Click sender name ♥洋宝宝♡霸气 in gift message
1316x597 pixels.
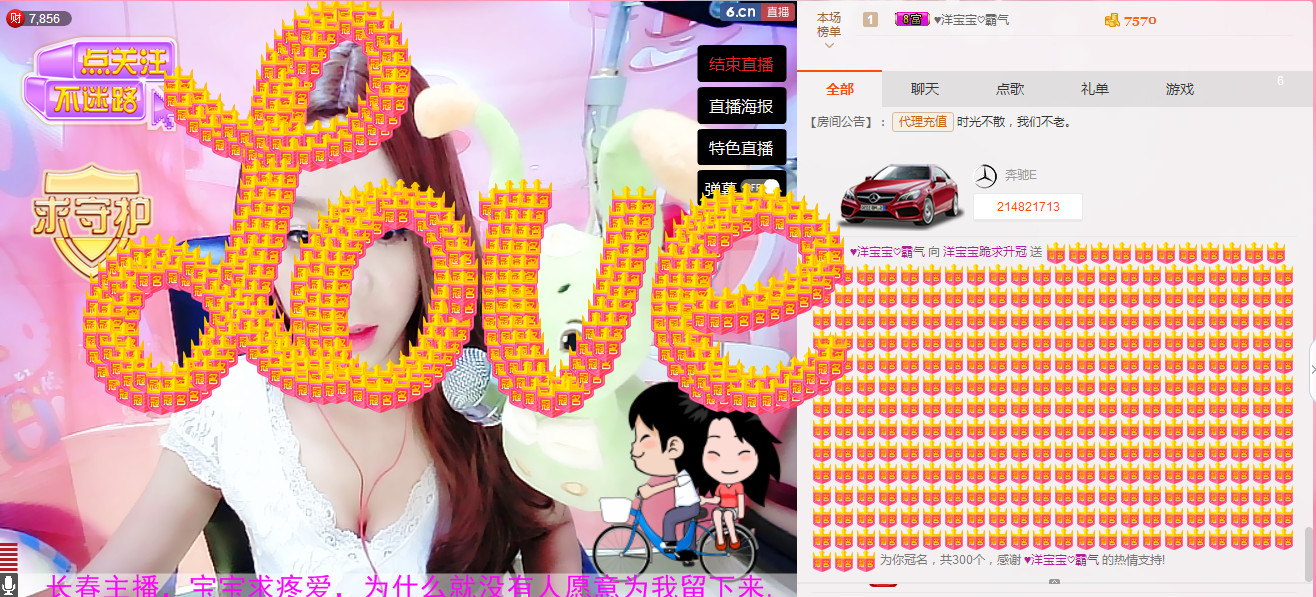pyautogui.click(x=887, y=252)
